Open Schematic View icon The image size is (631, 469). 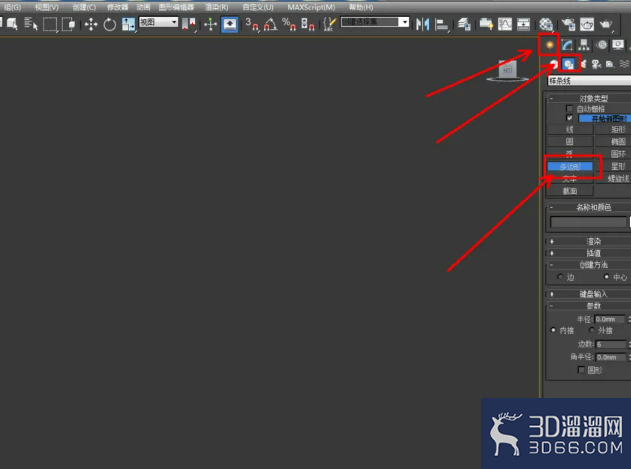[523, 24]
